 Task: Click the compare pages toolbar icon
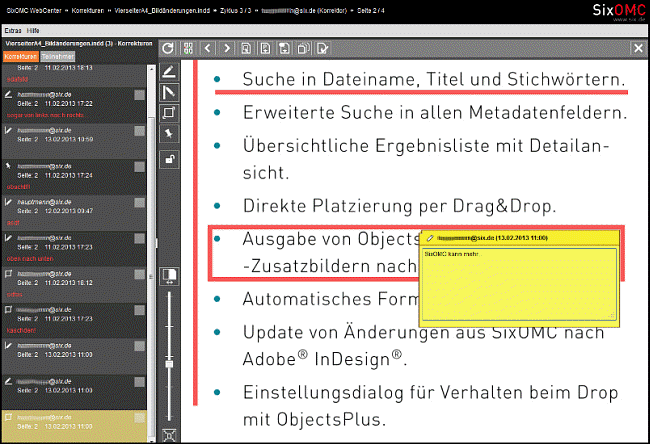pyautogui.click(x=303, y=49)
